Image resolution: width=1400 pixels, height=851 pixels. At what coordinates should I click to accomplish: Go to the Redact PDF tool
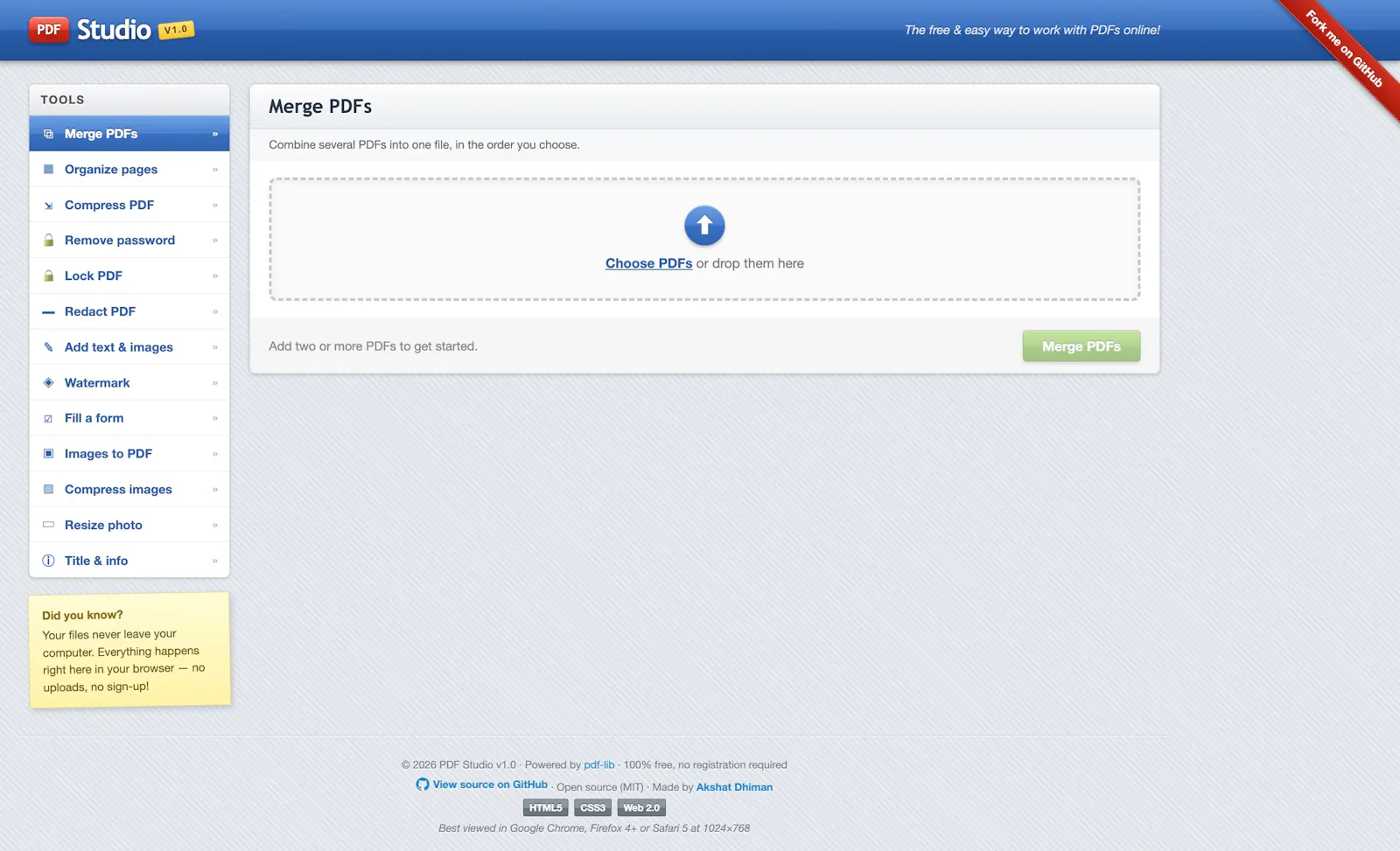(x=129, y=312)
